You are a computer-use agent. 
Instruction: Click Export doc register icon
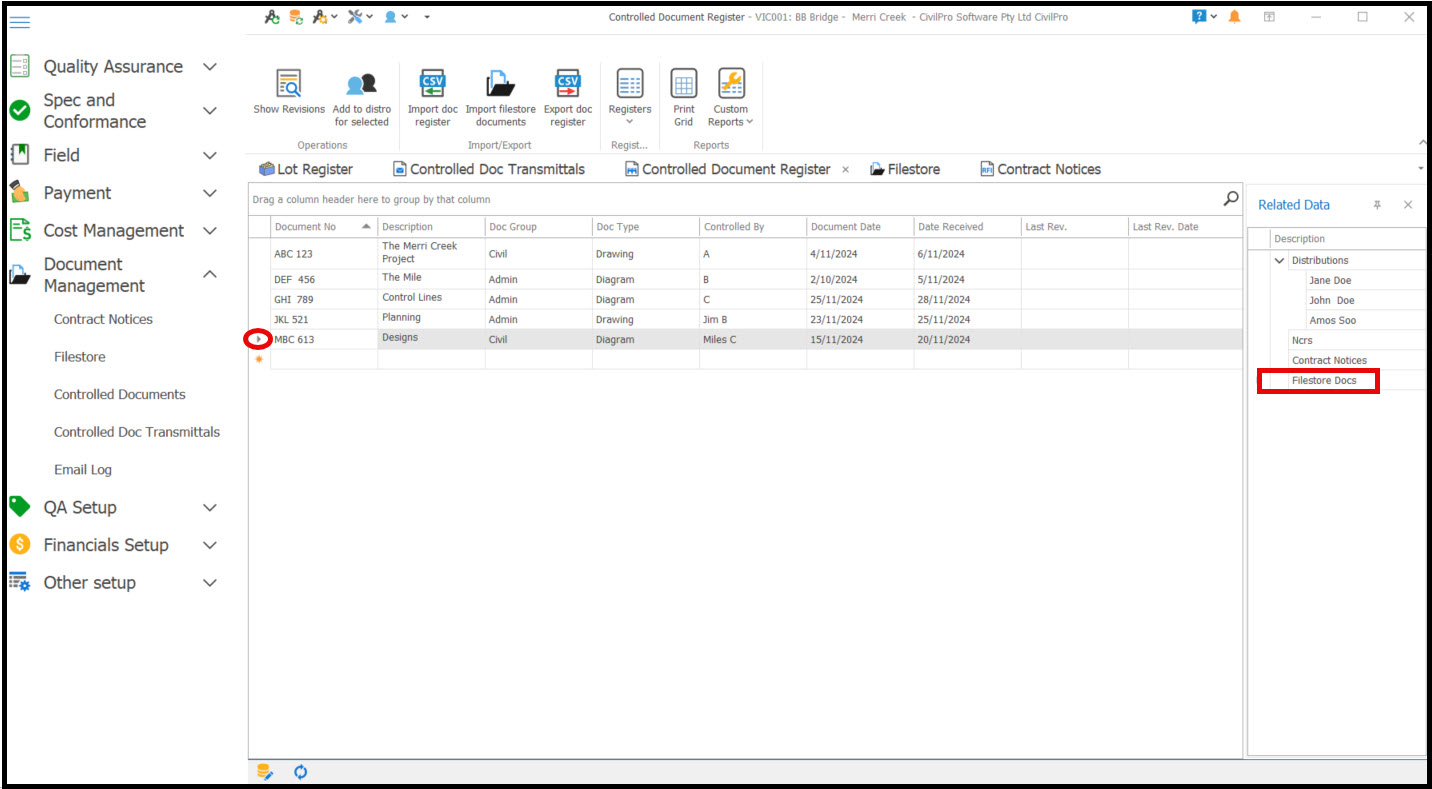pos(567,84)
